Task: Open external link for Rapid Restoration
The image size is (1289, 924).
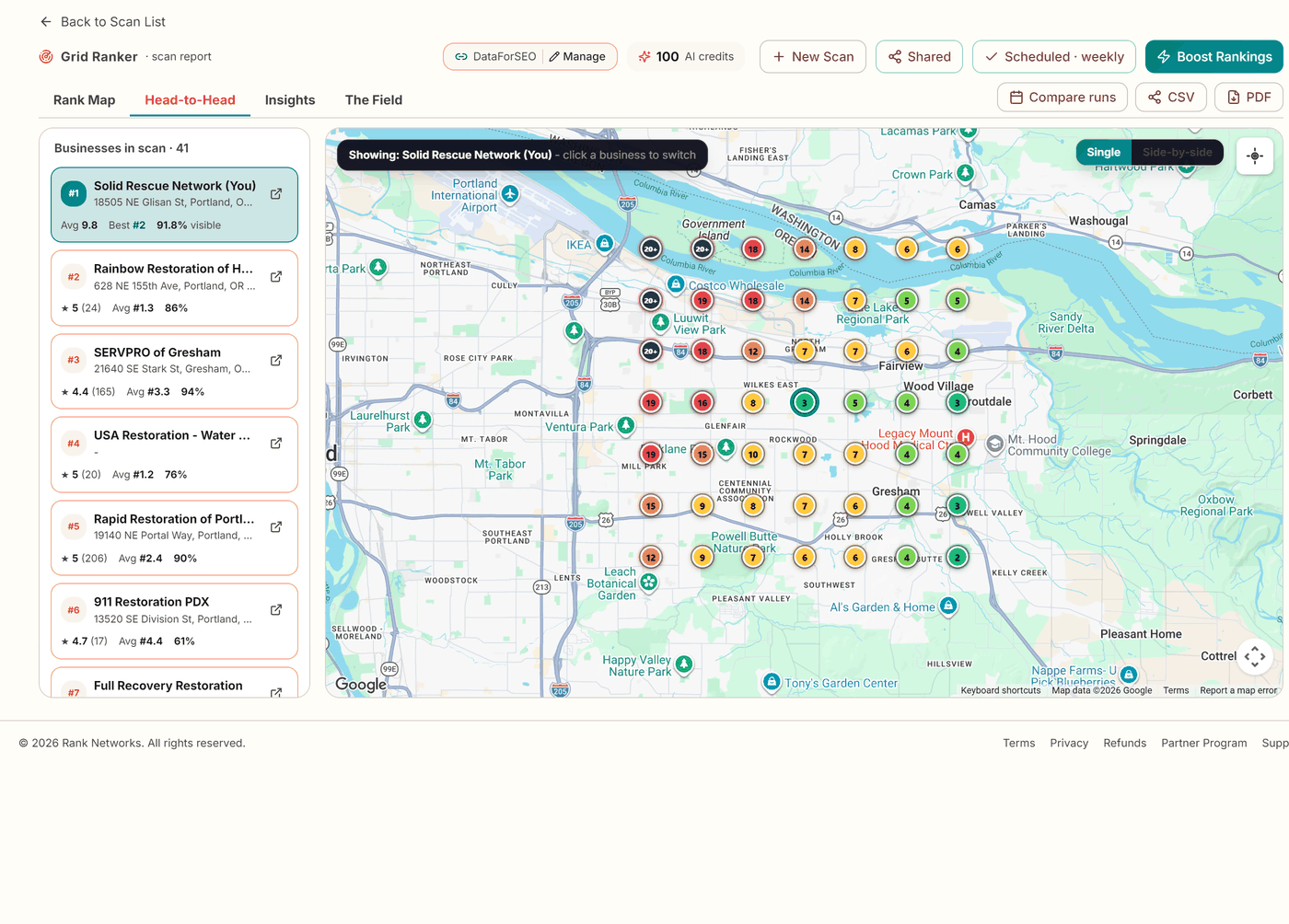Action: point(276,527)
